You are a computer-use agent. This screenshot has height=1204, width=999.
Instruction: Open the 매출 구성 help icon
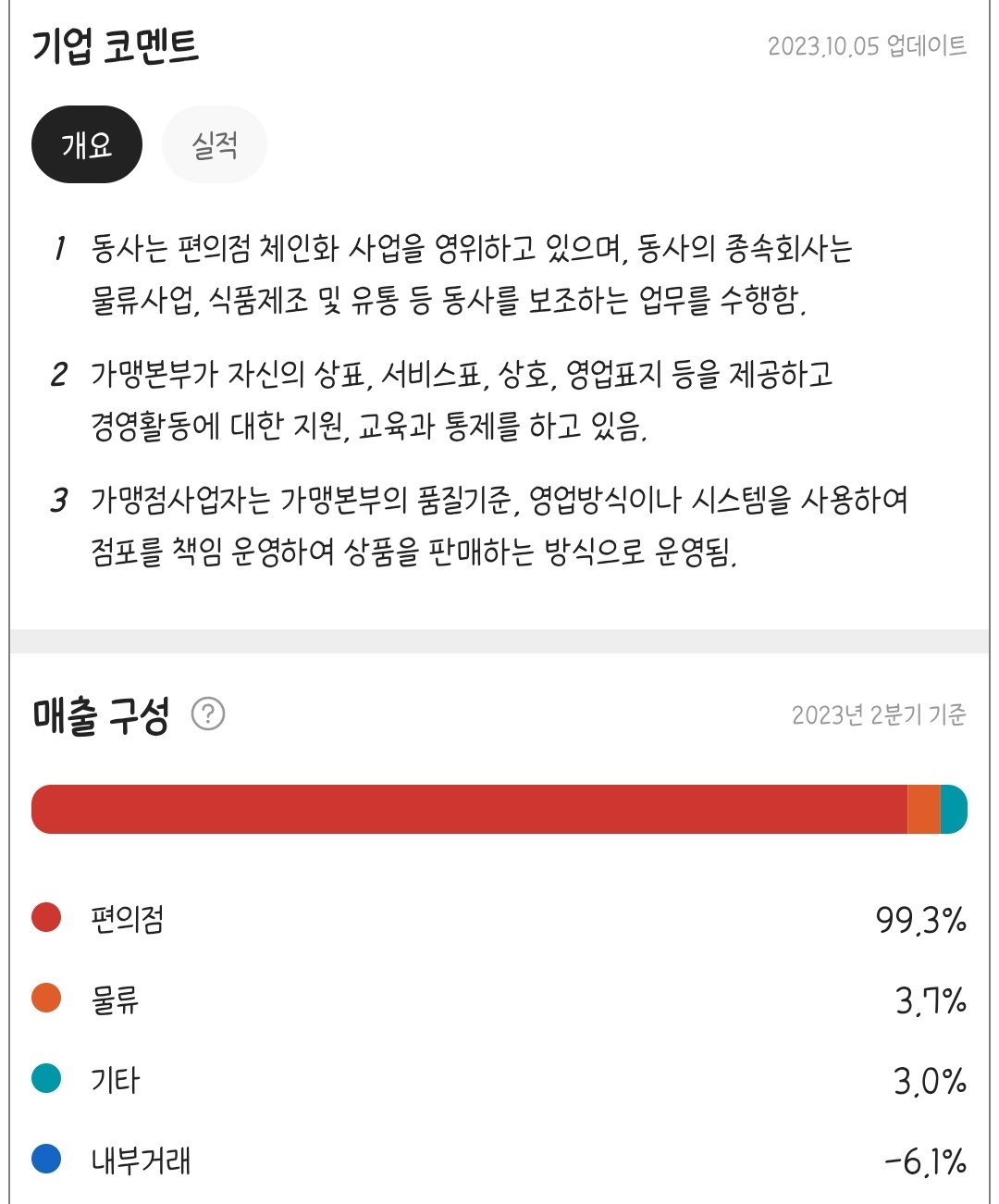[x=208, y=714]
